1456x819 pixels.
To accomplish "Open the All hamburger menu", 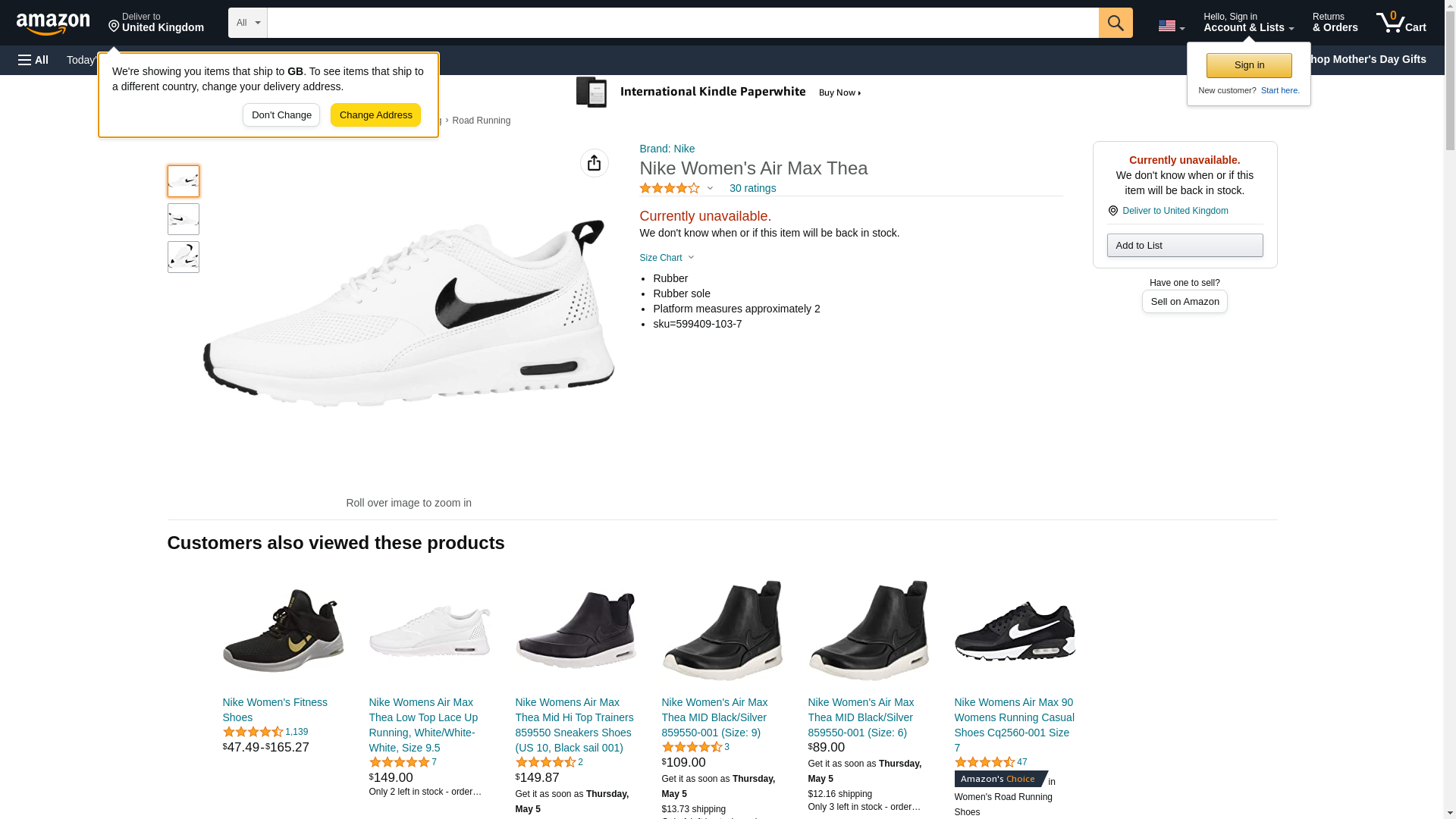I will (x=33, y=60).
